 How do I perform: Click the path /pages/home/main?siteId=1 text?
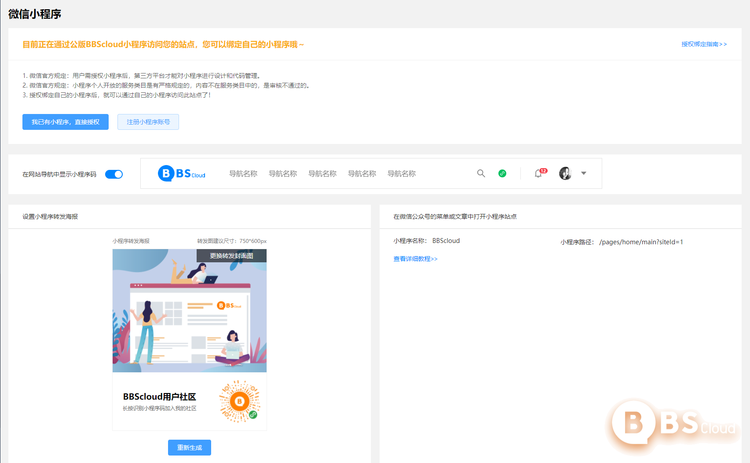(x=641, y=242)
